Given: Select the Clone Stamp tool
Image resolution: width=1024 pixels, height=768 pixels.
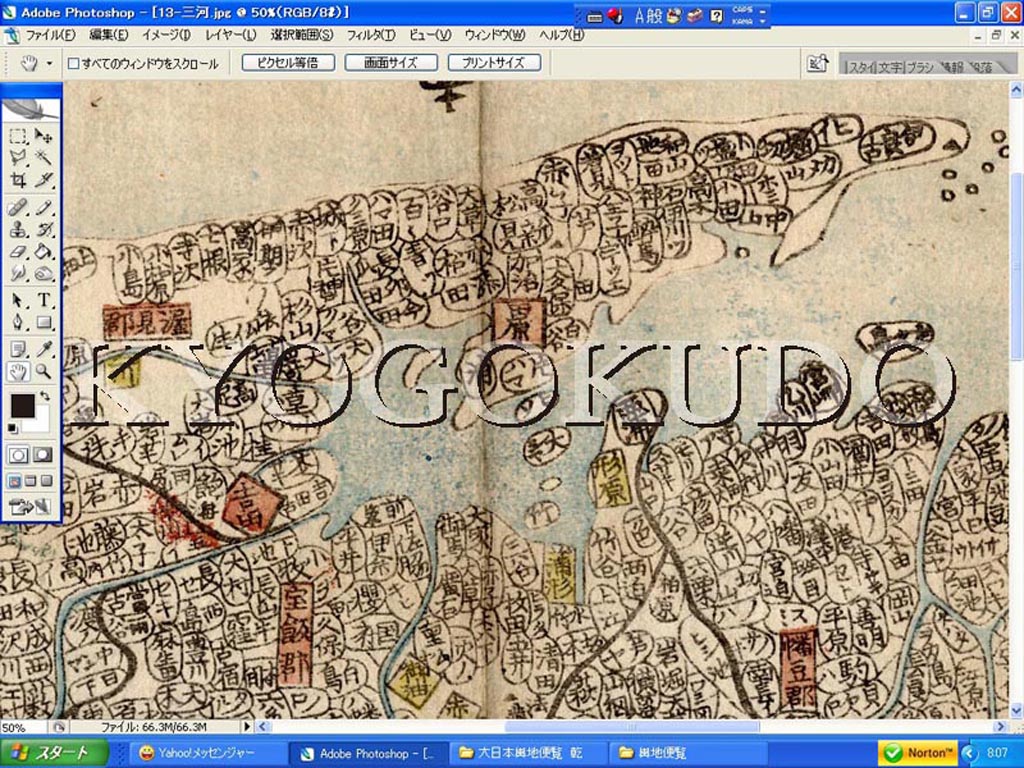Looking at the screenshot, I should pyautogui.click(x=18, y=230).
